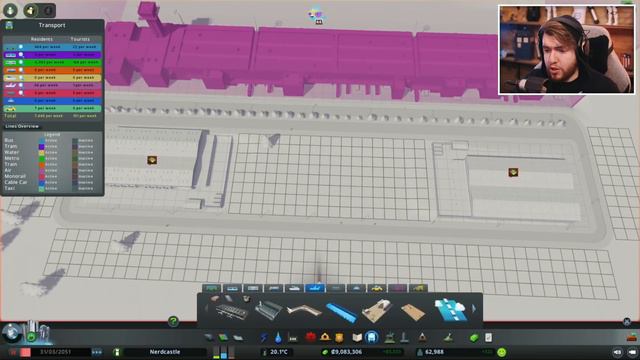
Task: Open the Policies panel icon
Action: click(x=489, y=338)
